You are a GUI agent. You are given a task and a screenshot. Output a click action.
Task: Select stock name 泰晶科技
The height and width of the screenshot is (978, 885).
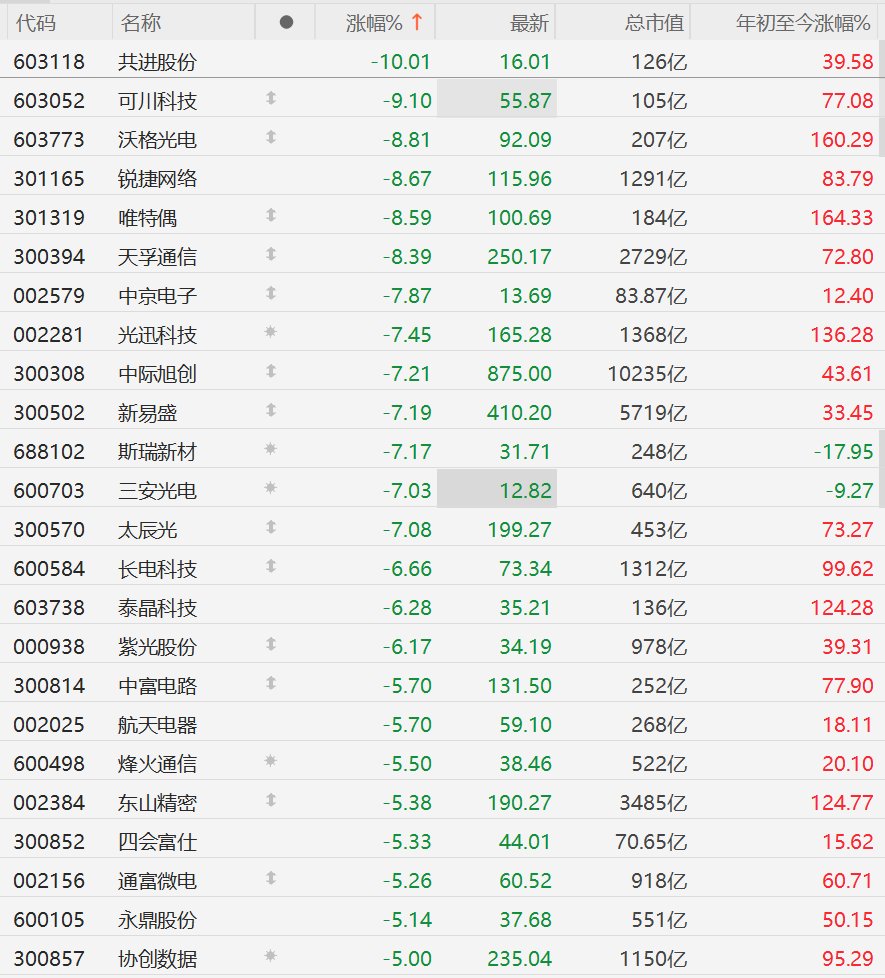[157, 608]
